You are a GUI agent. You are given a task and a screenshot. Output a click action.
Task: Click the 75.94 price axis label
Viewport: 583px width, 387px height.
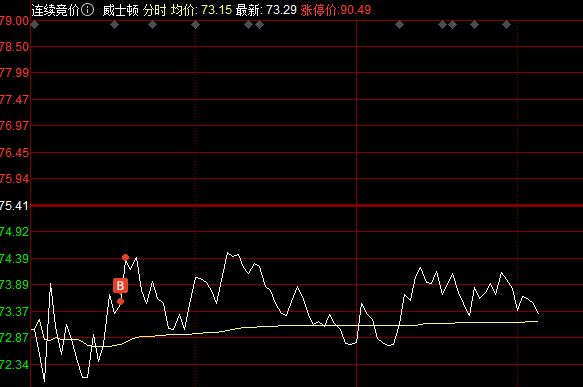point(14,179)
